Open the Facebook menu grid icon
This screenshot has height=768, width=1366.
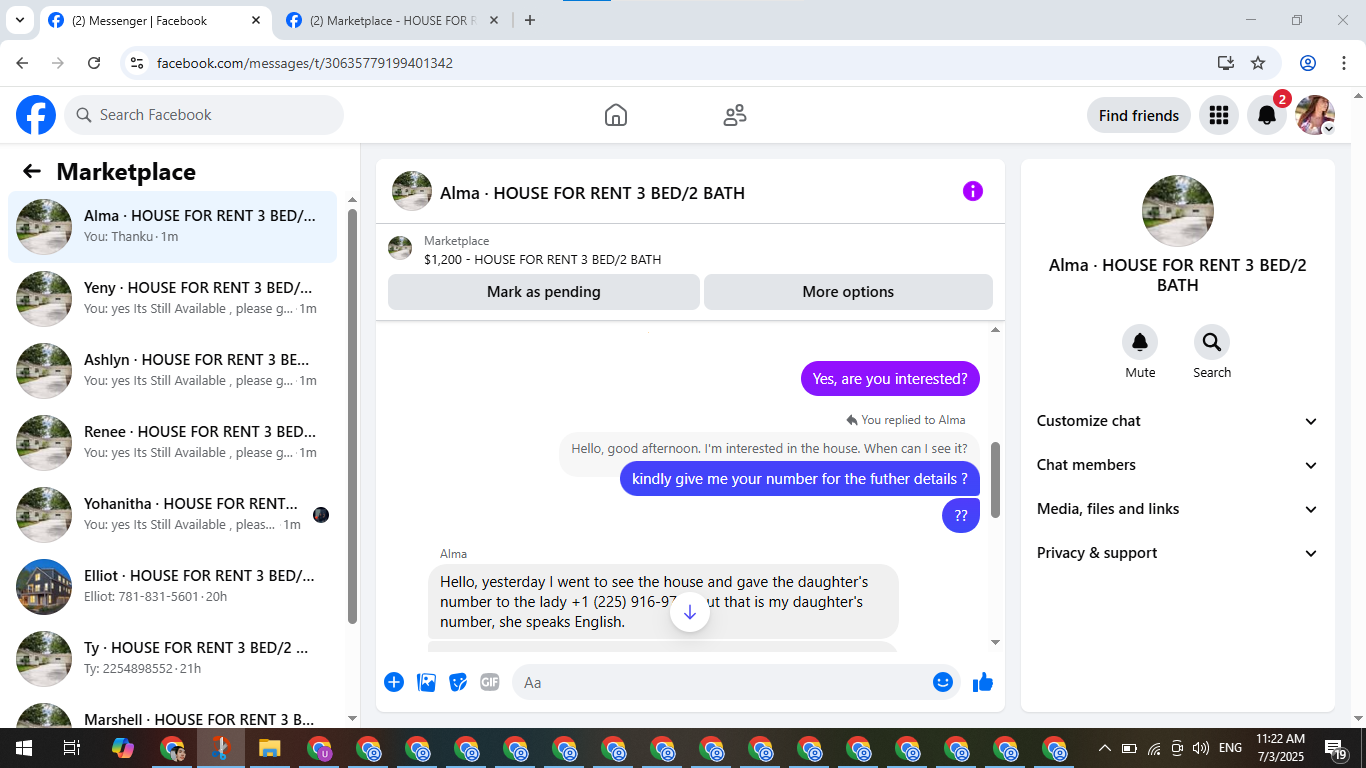[1218, 115]
